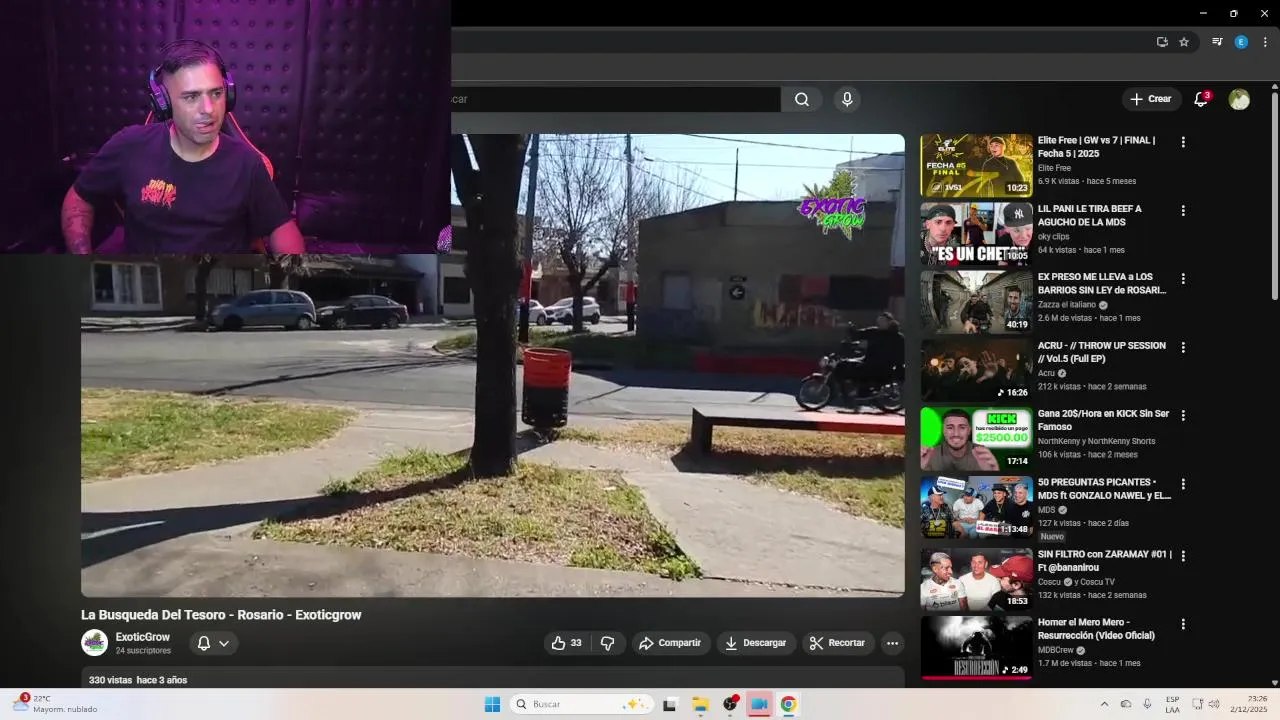
Task: Click the main video player
Action: coord(493,365)
